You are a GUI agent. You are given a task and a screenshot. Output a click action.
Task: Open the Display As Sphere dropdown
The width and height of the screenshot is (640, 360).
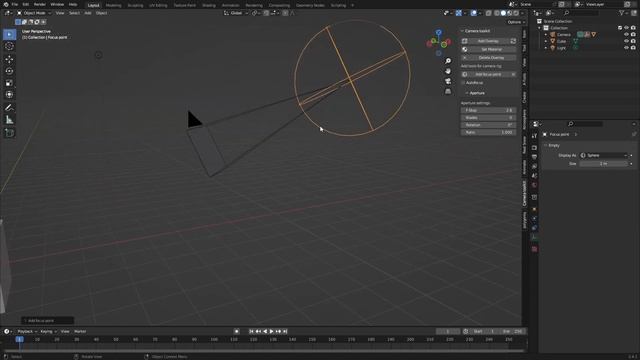(x=604, y=156)
